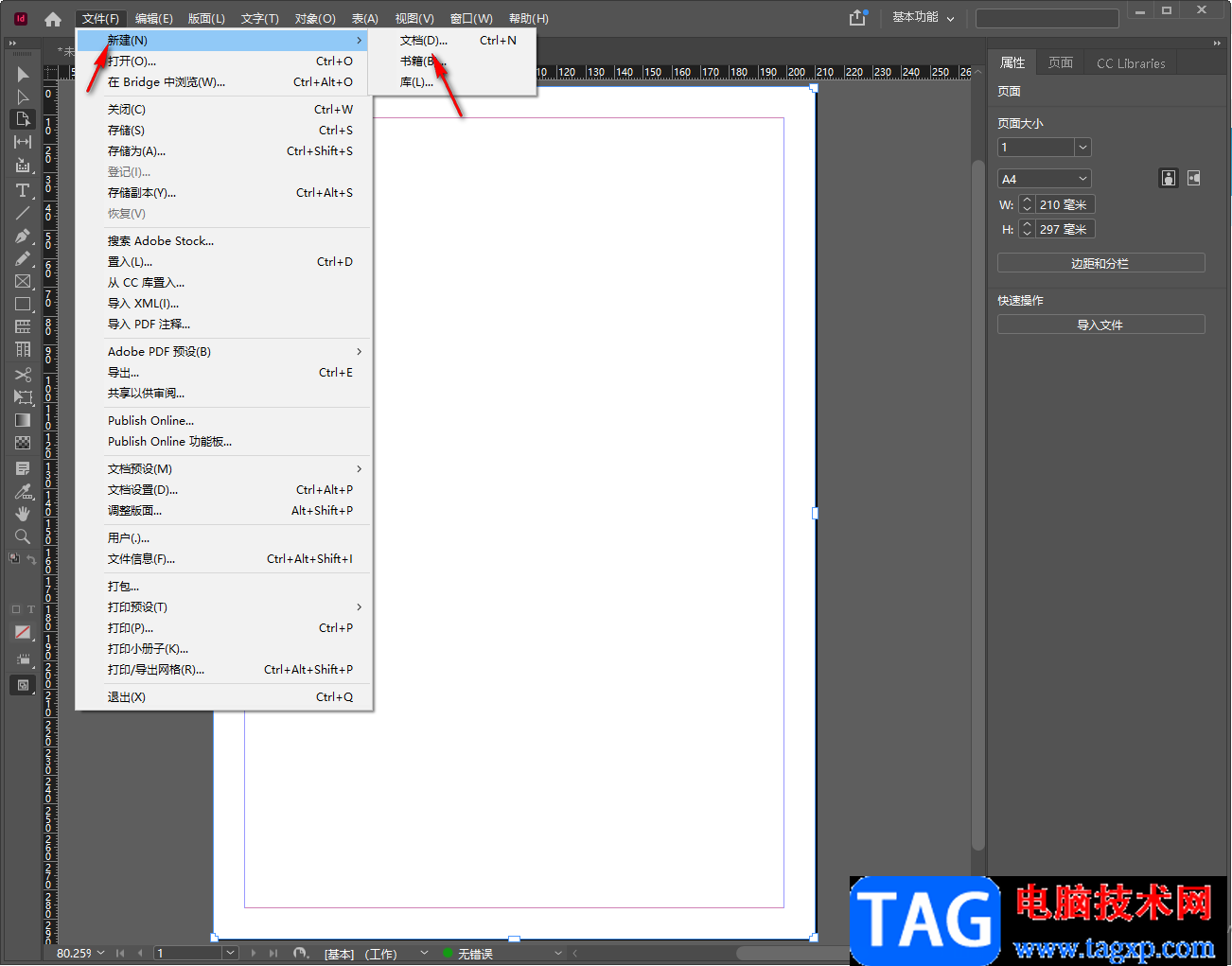The image size is (1232, 966).
Task: Open the page number dropdown in Properties
Action: [1083, 147]
